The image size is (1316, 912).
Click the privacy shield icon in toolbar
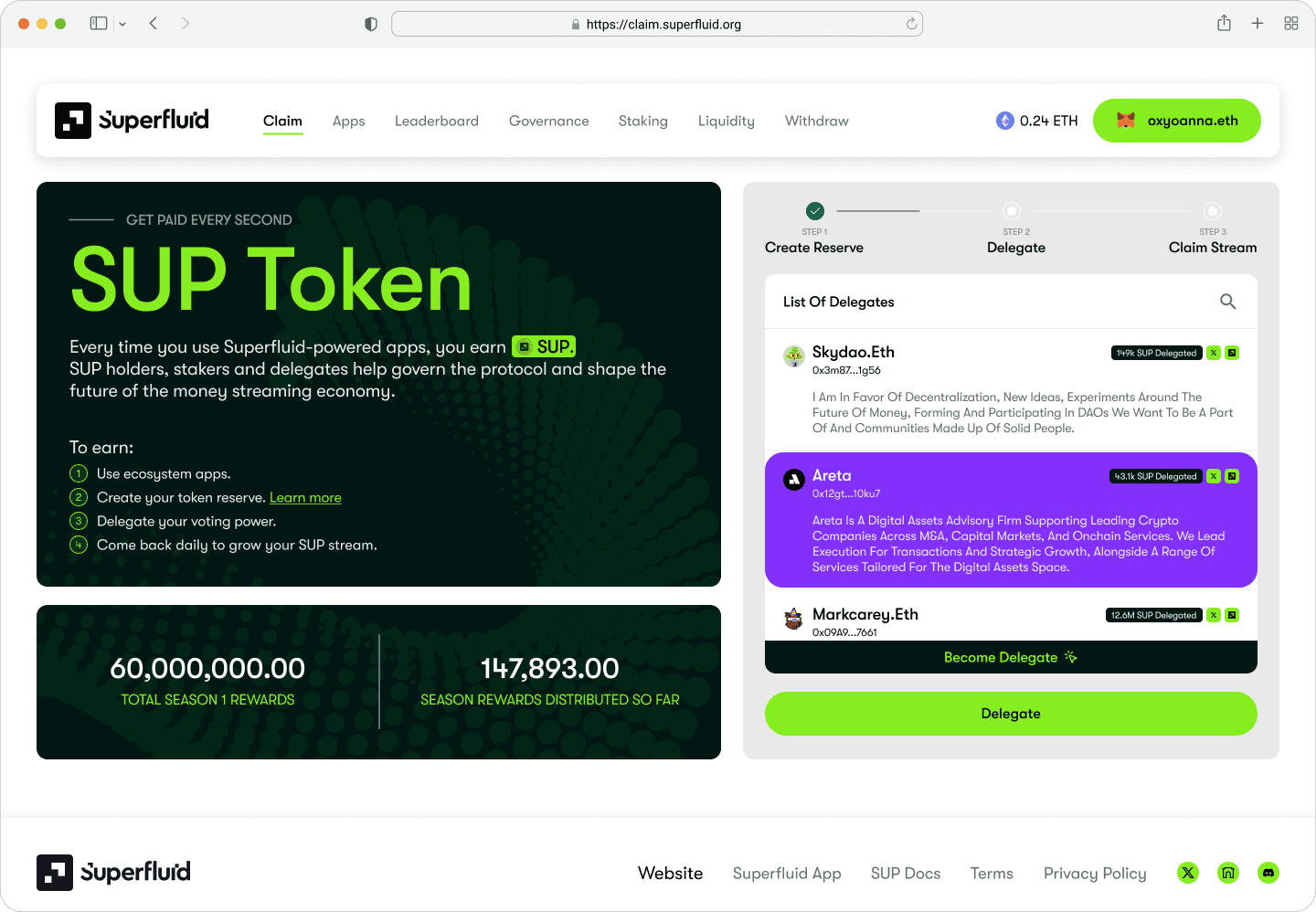[x=371, y=24]
